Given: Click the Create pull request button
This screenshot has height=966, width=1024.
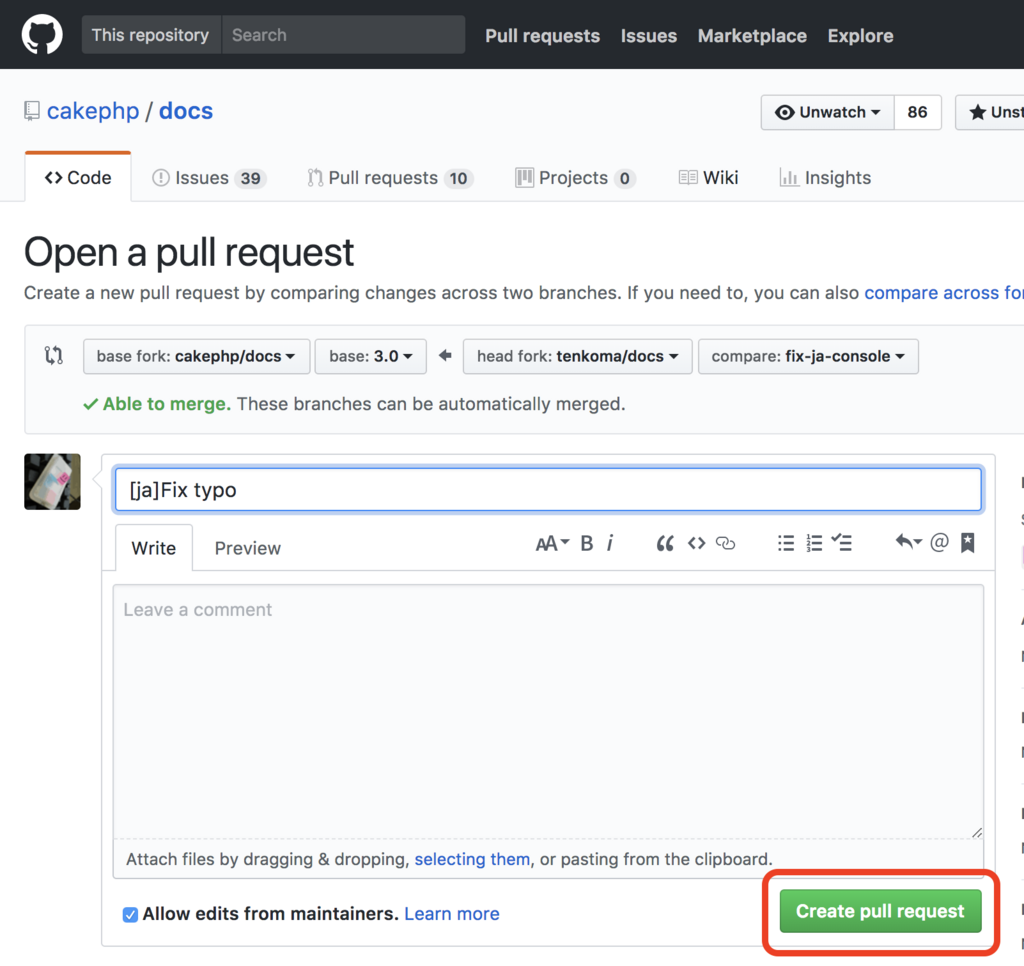Looking at the screenshot, I should (880, 911).
